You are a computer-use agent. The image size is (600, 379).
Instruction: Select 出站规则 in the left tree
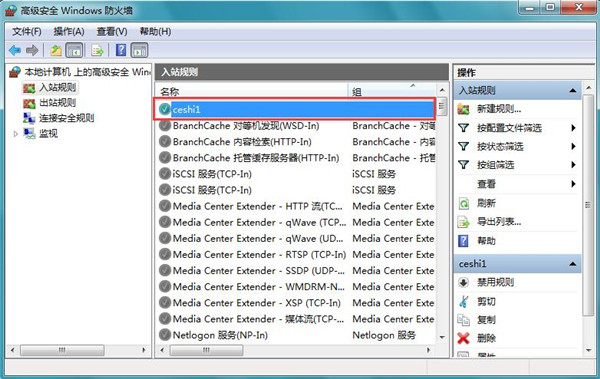point(57,103)
